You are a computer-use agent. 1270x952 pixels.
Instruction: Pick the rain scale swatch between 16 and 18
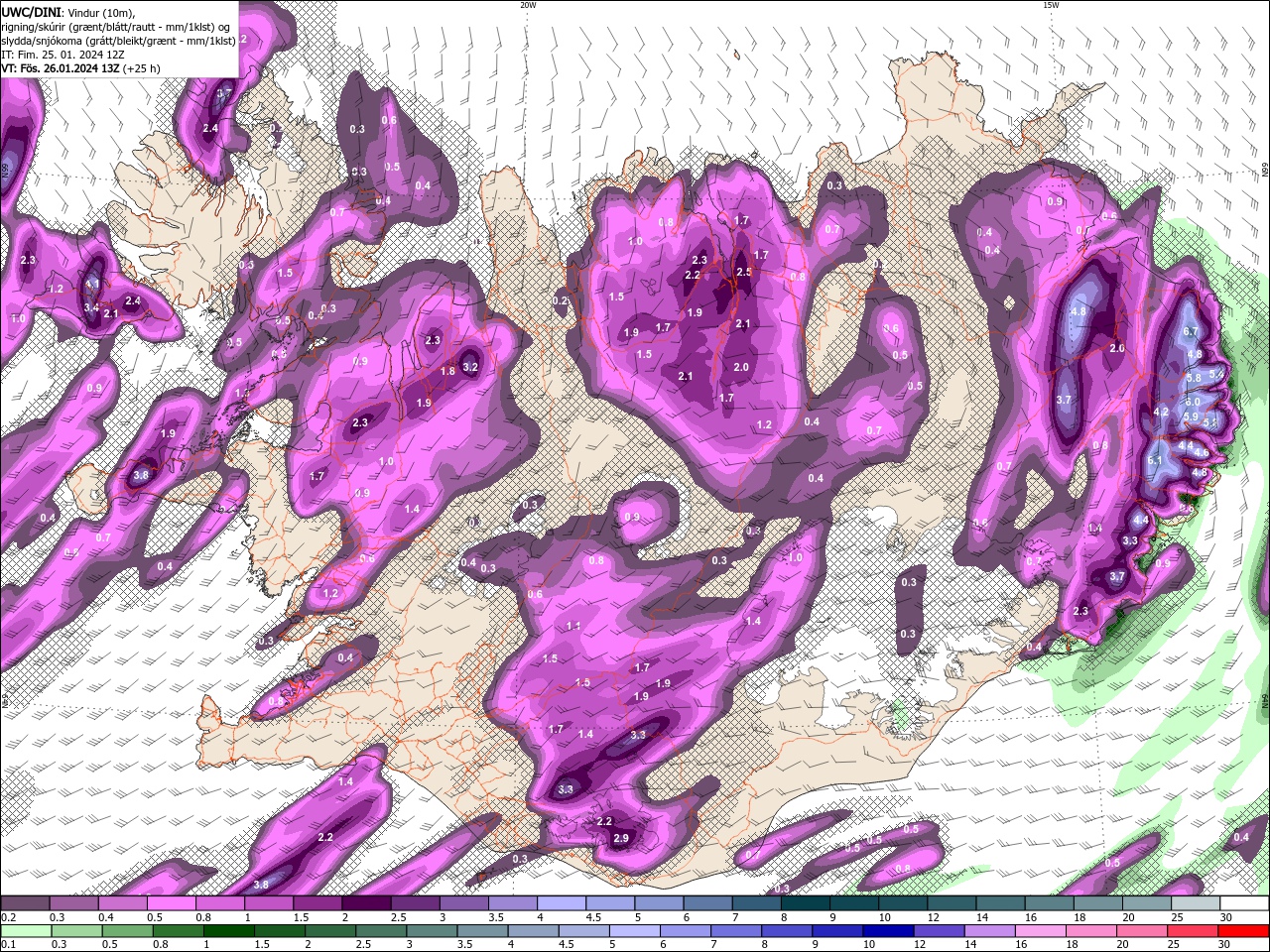pyautogui.click(x=1042, y=931)
